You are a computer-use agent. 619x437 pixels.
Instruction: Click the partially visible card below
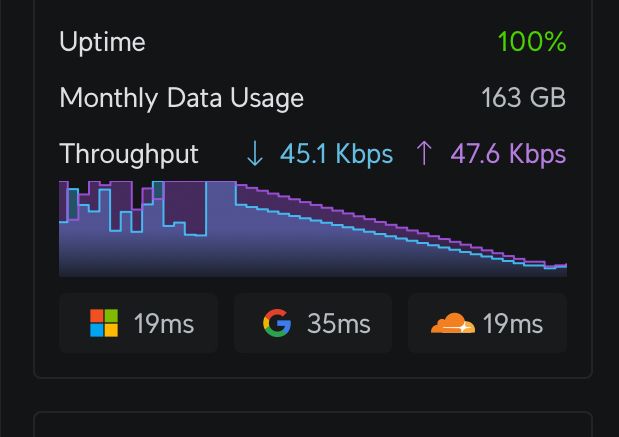tap(313, 424)
